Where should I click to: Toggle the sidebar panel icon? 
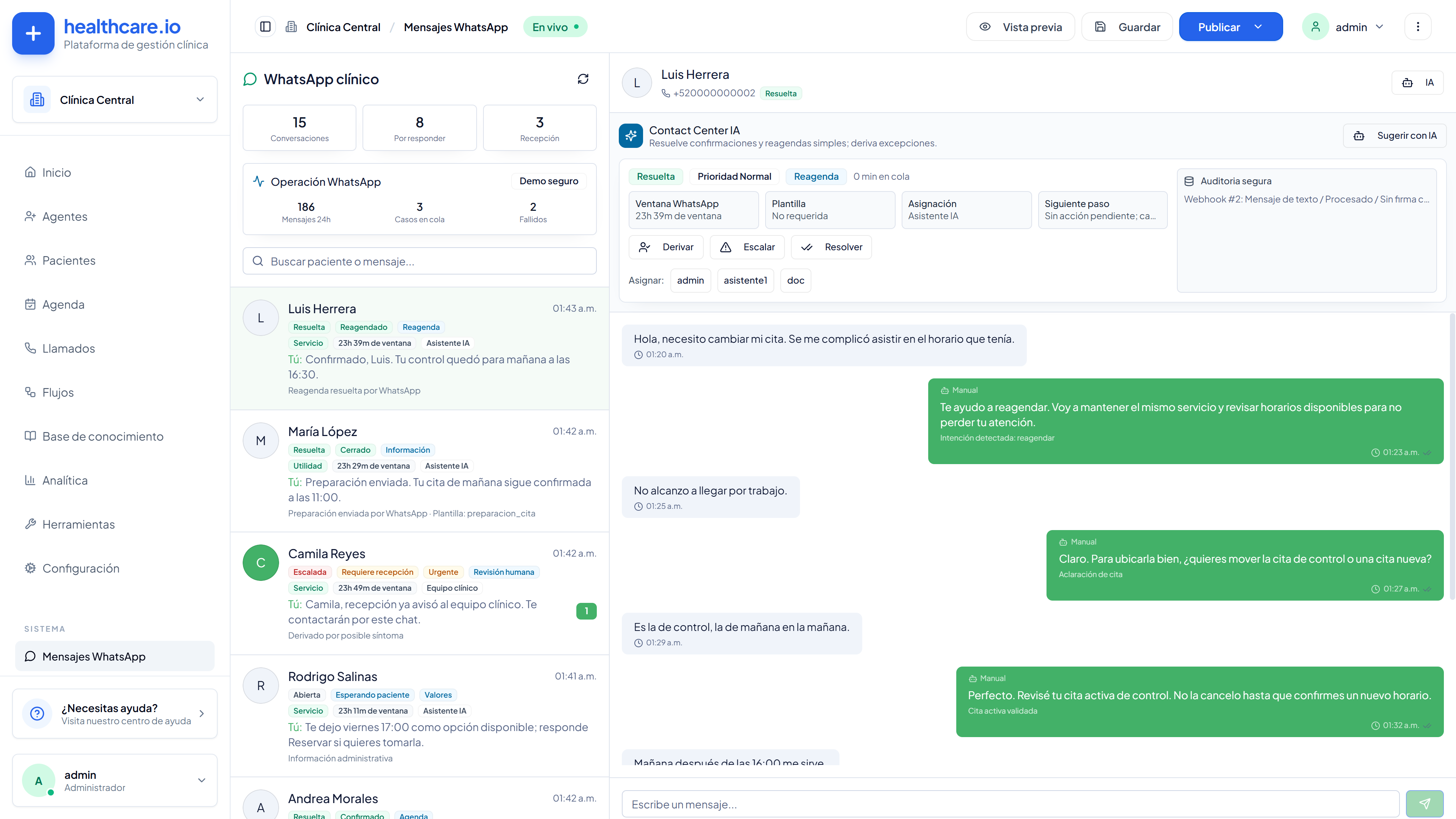click(x=265, y=27)
